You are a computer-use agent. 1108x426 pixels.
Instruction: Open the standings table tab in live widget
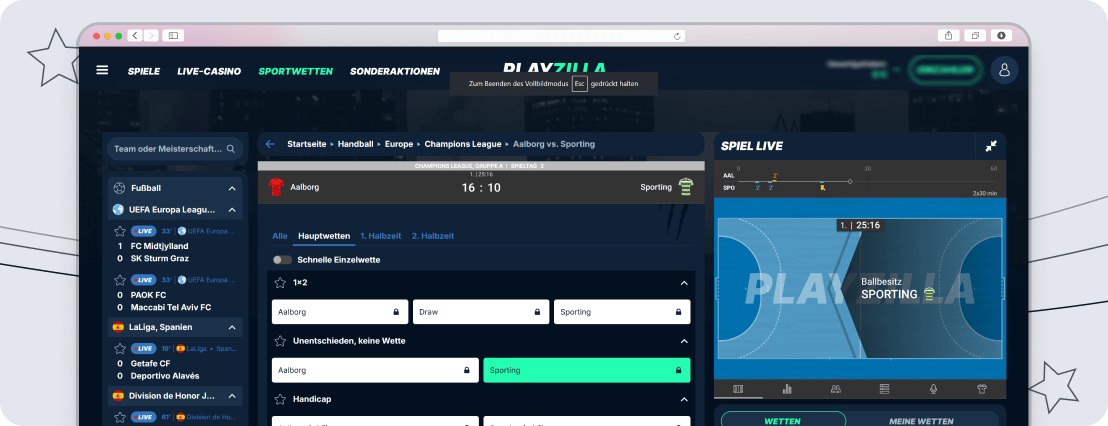click(884, 389)
